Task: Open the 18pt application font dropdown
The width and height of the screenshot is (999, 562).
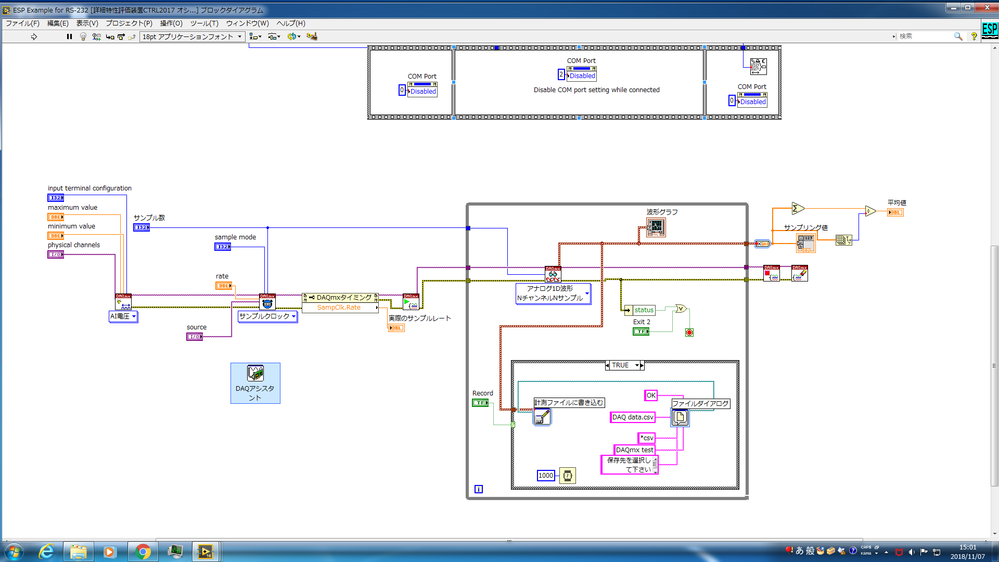Action: (x=192, y=37)
